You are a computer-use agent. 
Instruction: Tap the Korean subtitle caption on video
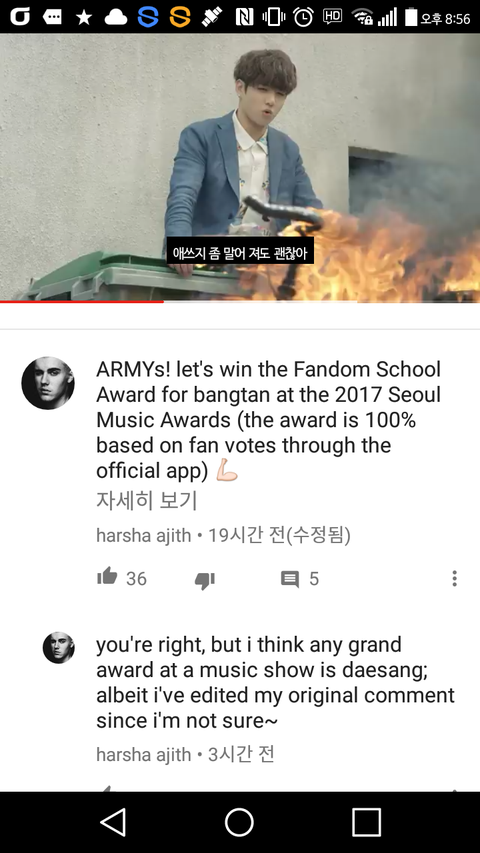coord(240,254)
